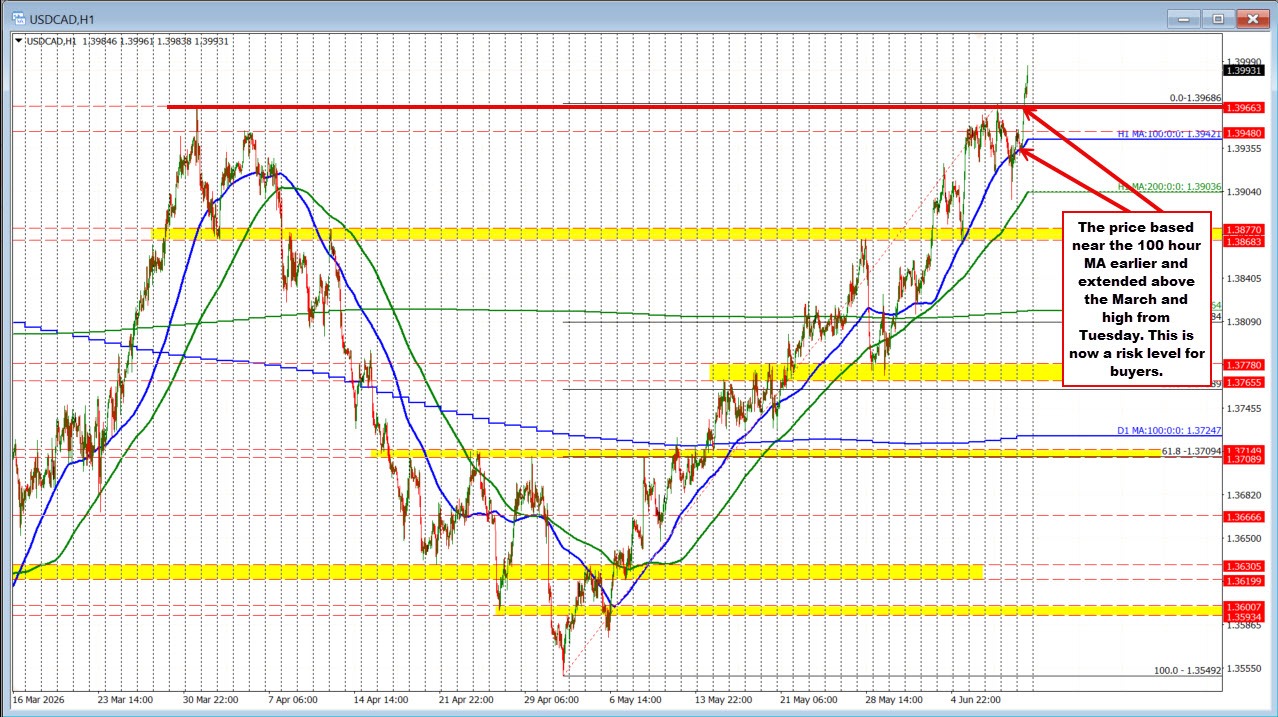Click the small triangle before USDCAD,H1 chart header

click(18, 40)
